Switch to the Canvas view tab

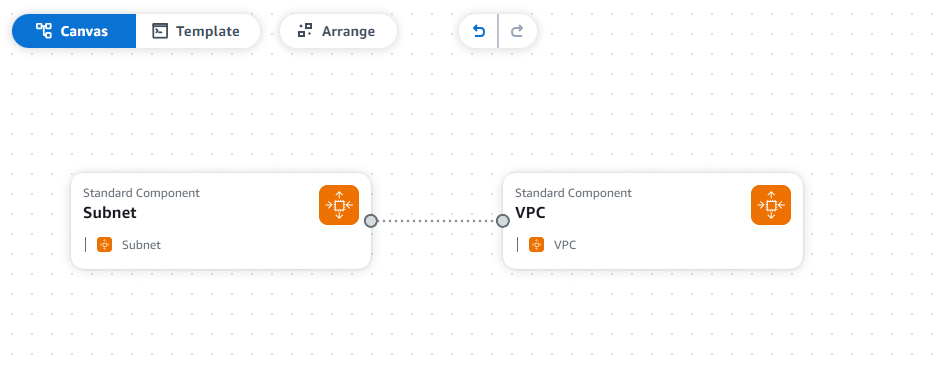coord(74,31)
